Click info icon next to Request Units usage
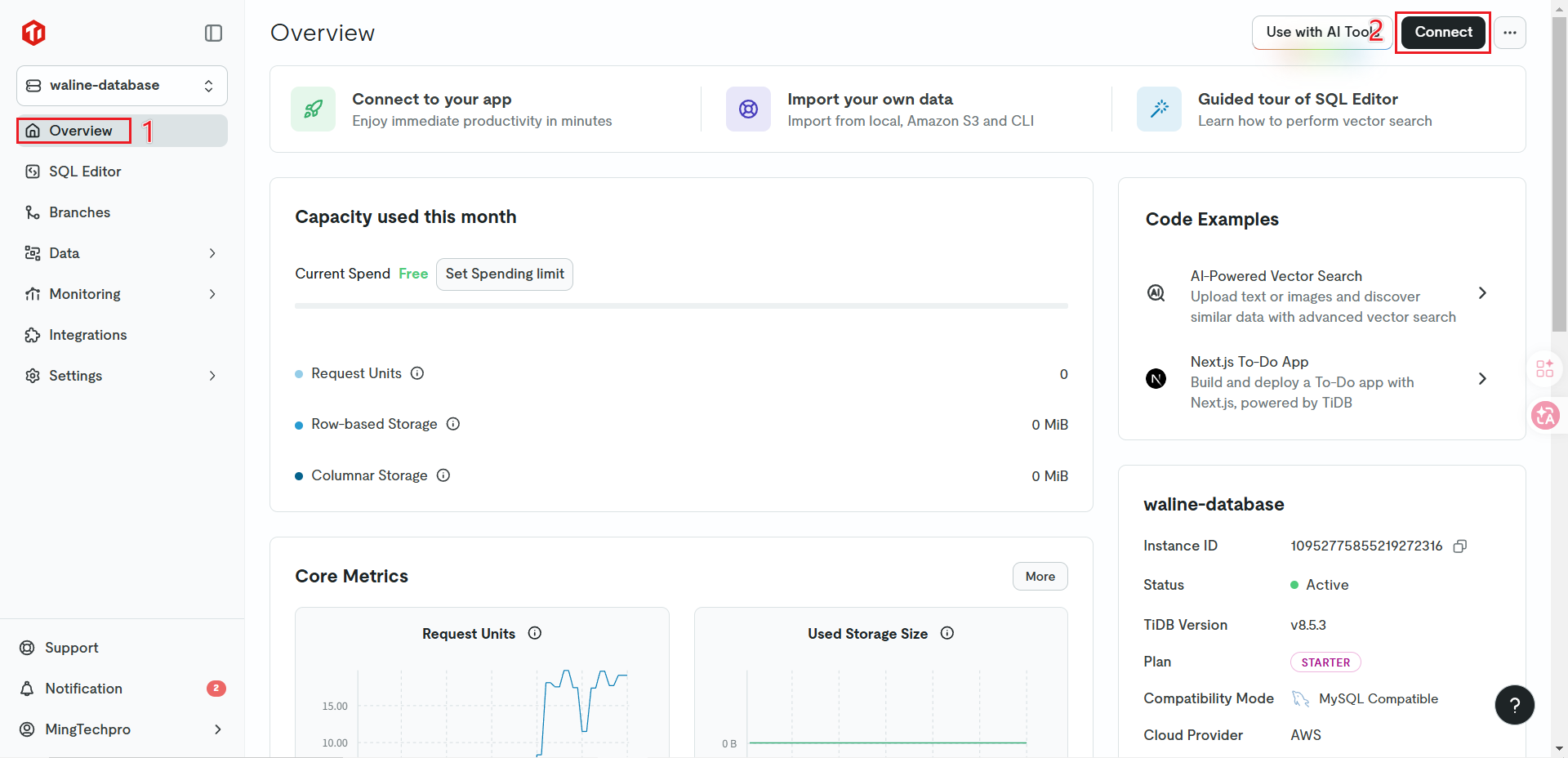 (x=417, y=373)
